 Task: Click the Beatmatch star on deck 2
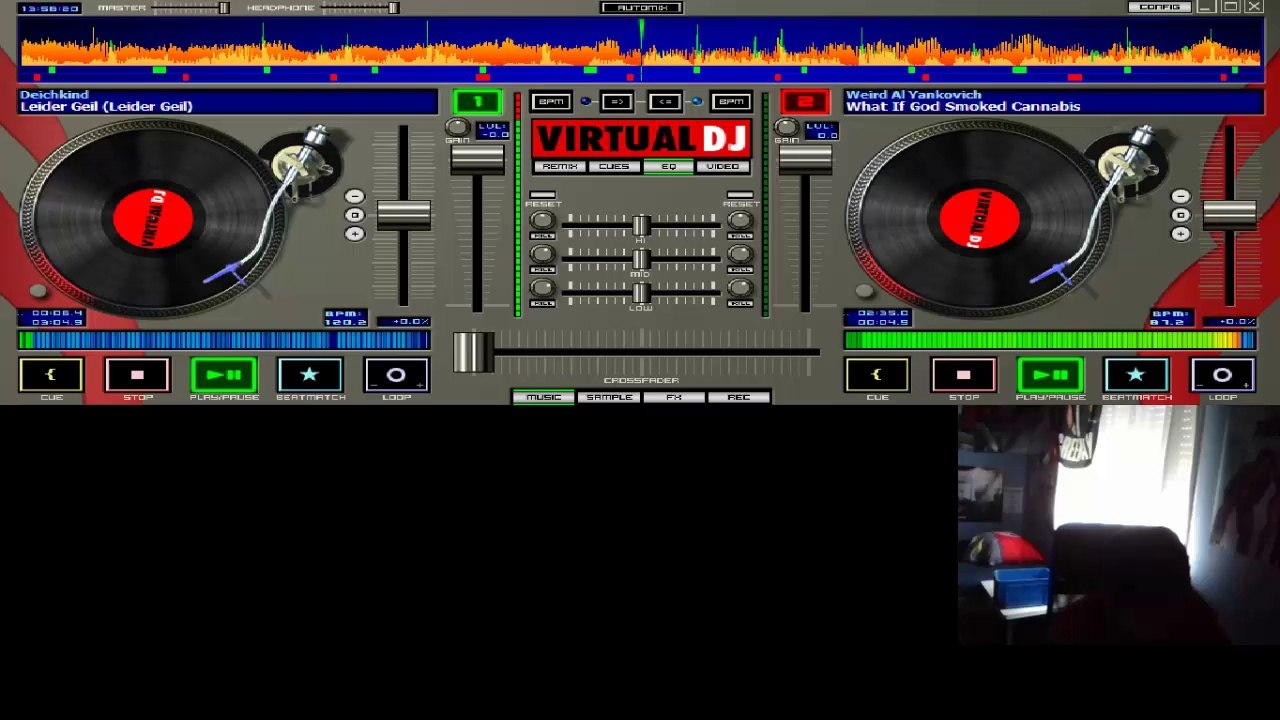click(1136, 375)
